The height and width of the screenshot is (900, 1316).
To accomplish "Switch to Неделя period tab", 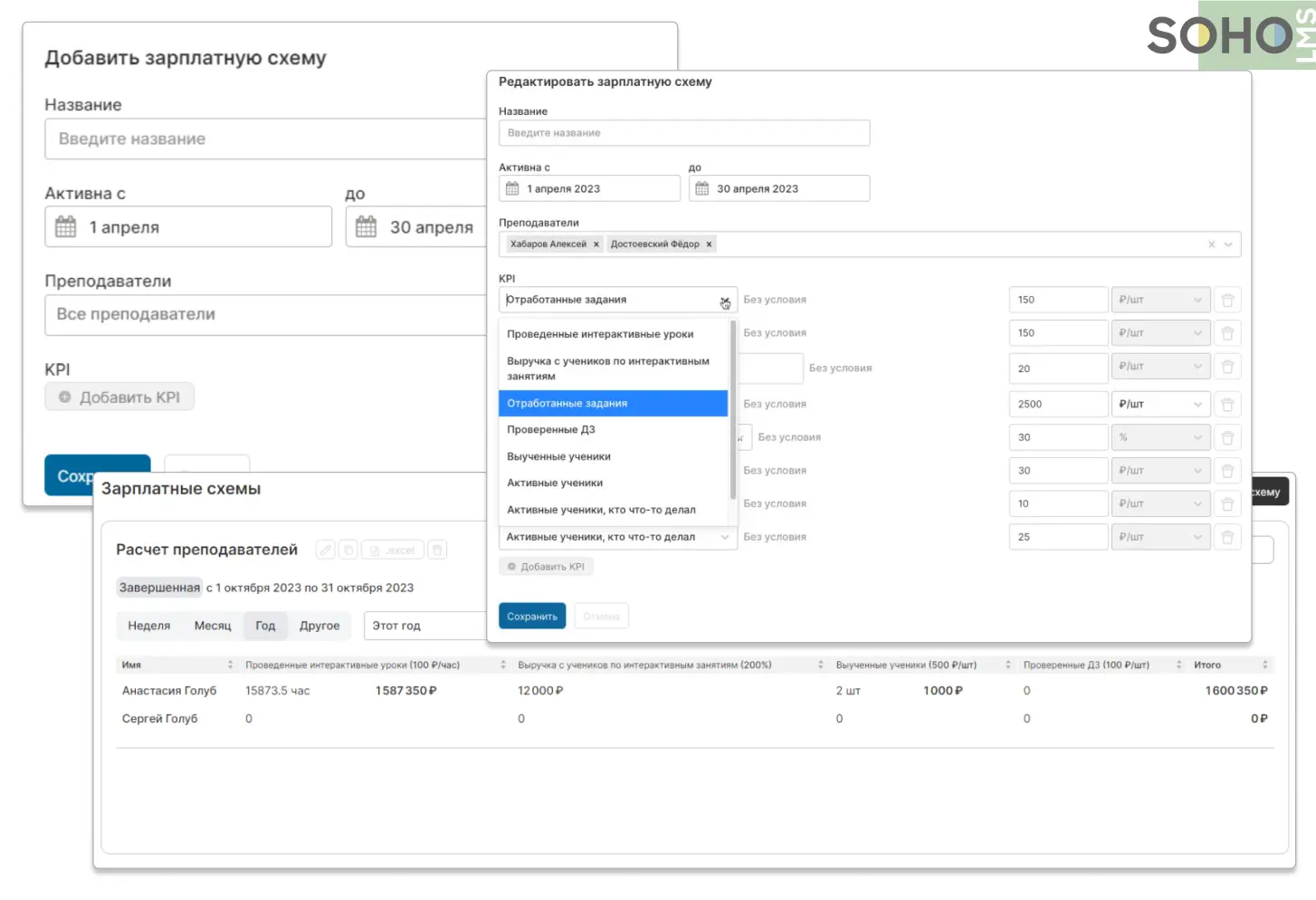I will click(x=149, y=626).
